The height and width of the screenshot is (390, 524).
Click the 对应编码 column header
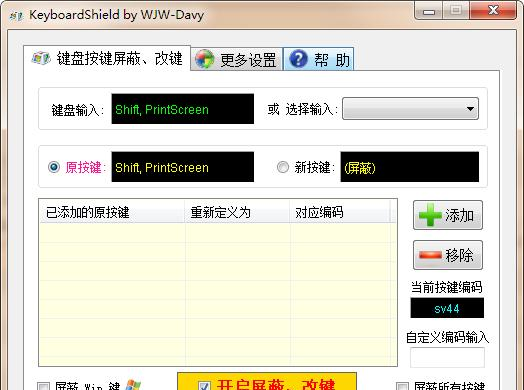coord(340,212)
